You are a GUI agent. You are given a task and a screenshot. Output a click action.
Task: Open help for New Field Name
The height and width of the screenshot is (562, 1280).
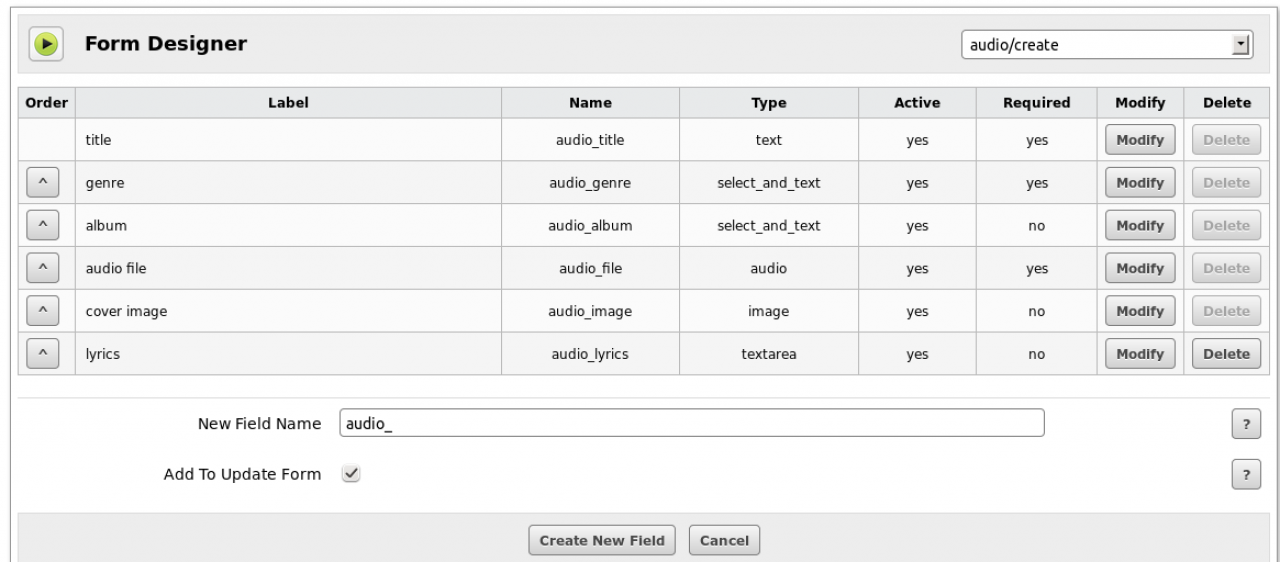point(1245,424)
